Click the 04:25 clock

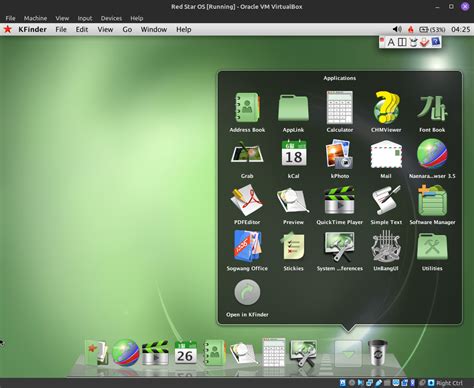tap(461, 29)
